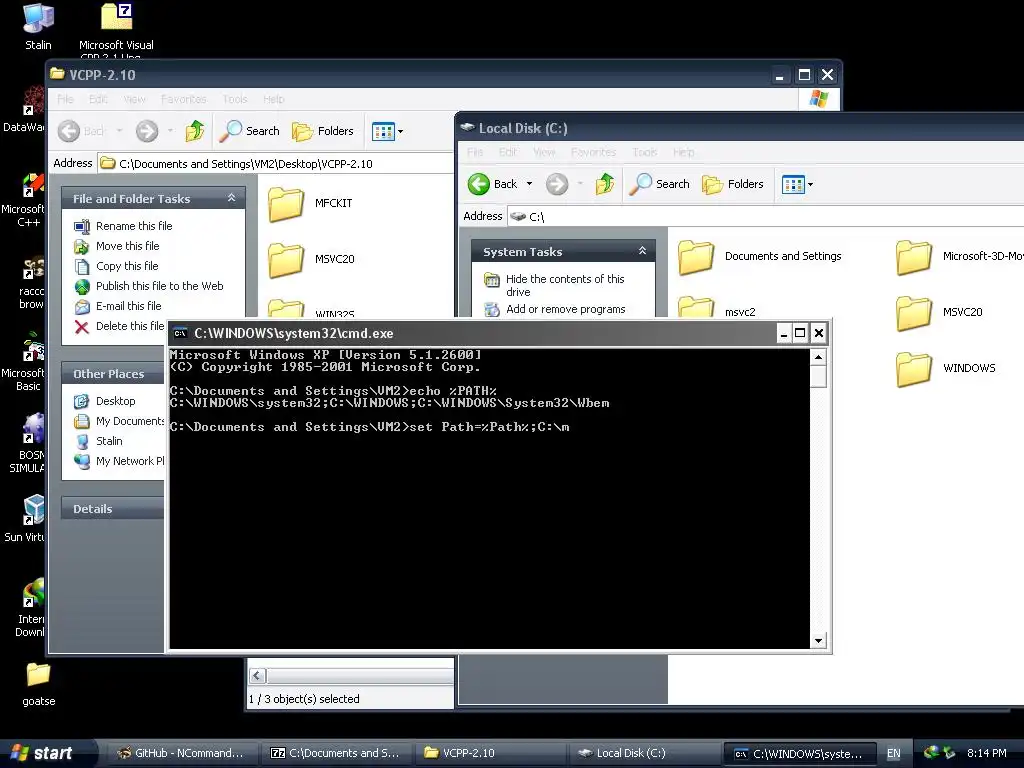Open View menu in Local Disk window

(544, 152)
